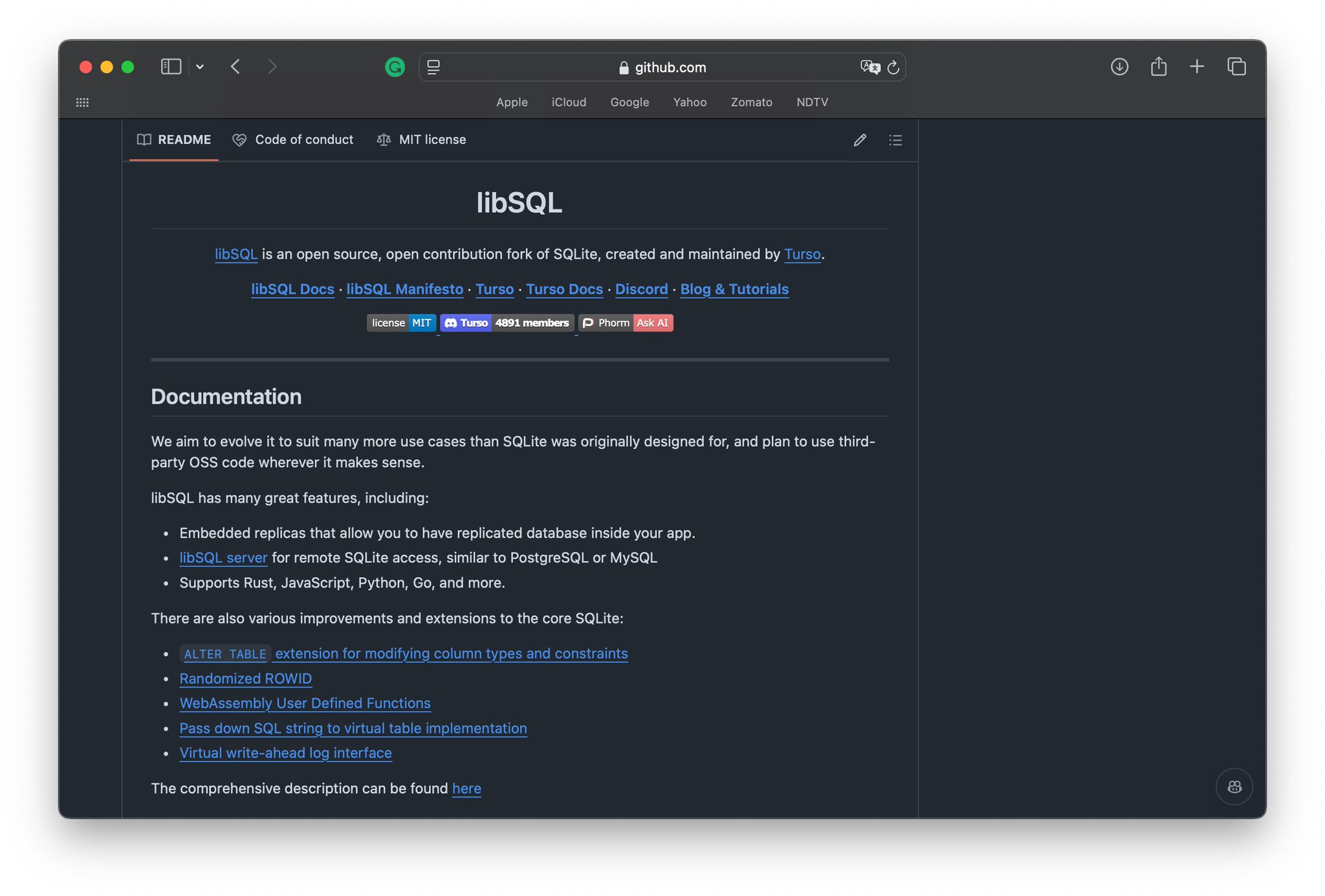This screenshot has height=896, width=1325.
Task: Go forward with the forward arrow
Action: click(272, 67)
